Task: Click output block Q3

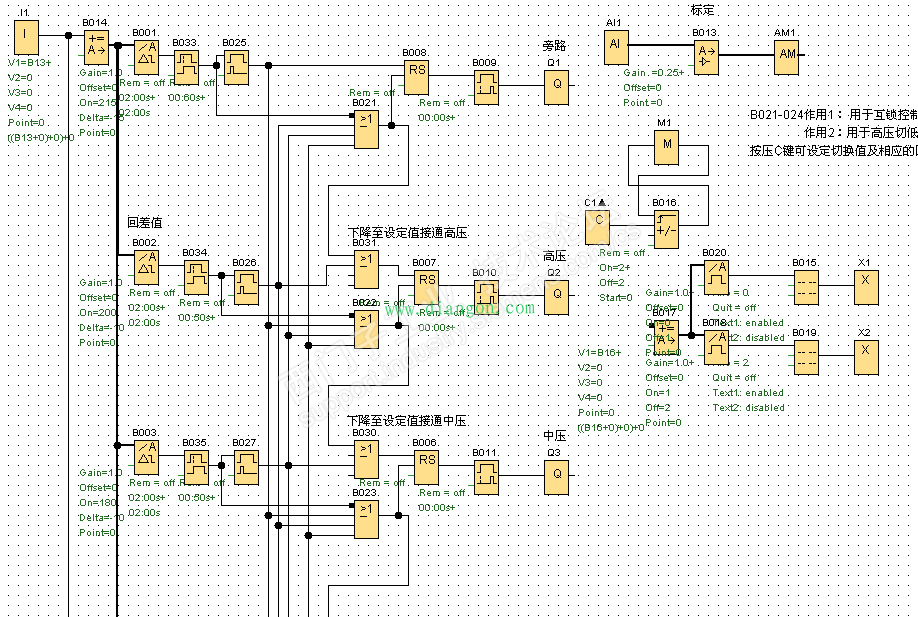Action: (557, 477)
